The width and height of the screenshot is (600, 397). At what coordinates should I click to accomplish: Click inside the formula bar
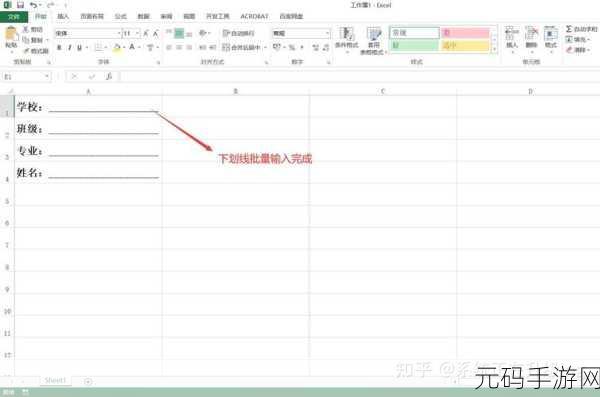coord(360,77)
